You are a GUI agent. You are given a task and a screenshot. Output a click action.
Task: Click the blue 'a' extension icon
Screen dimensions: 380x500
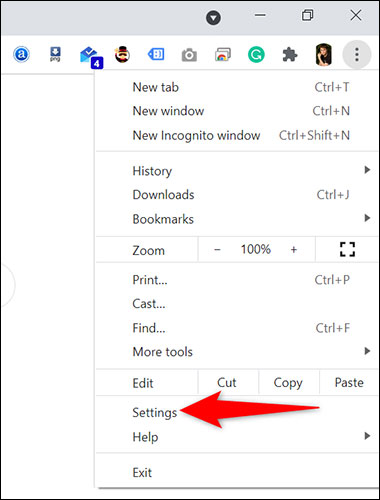(x=21, y=54)
